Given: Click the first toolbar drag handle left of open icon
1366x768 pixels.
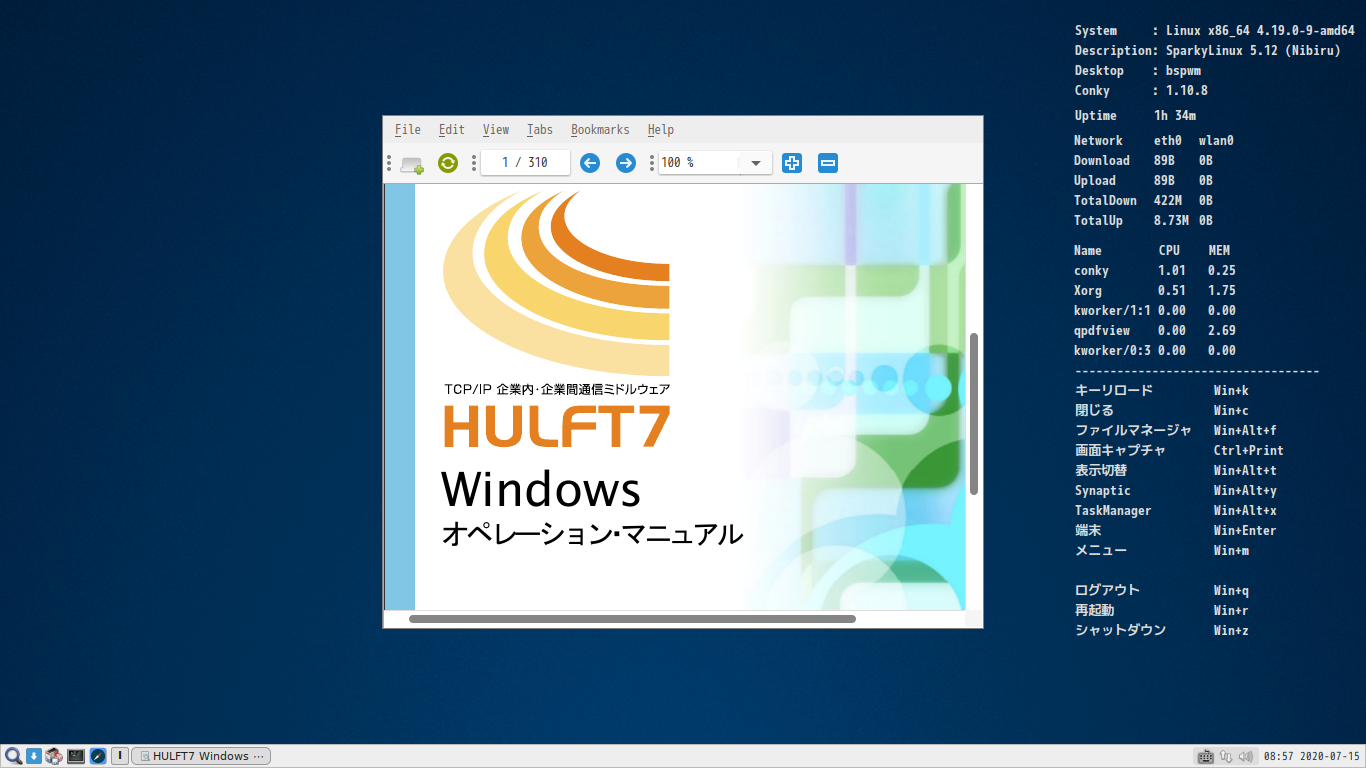Looking at the screenshot, I should [x=389, y=163].
